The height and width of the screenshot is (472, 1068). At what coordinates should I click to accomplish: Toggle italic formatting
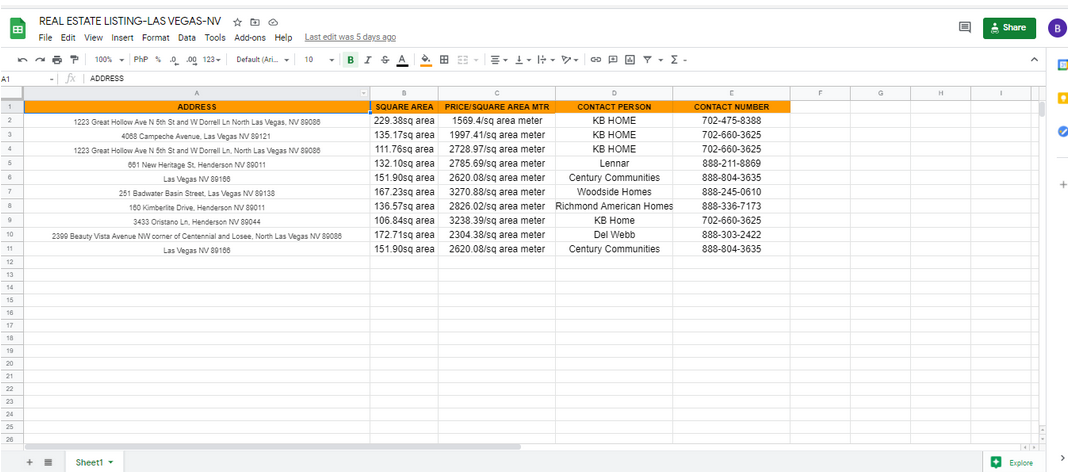coord(368,60)
